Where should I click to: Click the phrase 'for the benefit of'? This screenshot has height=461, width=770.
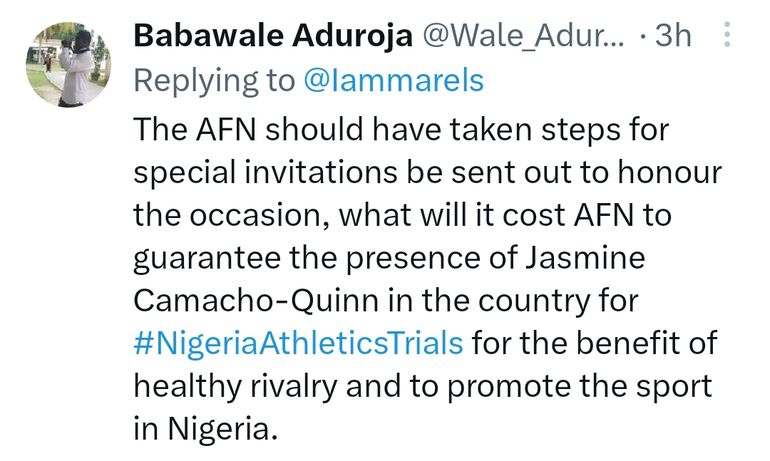[x=593, y=344]
